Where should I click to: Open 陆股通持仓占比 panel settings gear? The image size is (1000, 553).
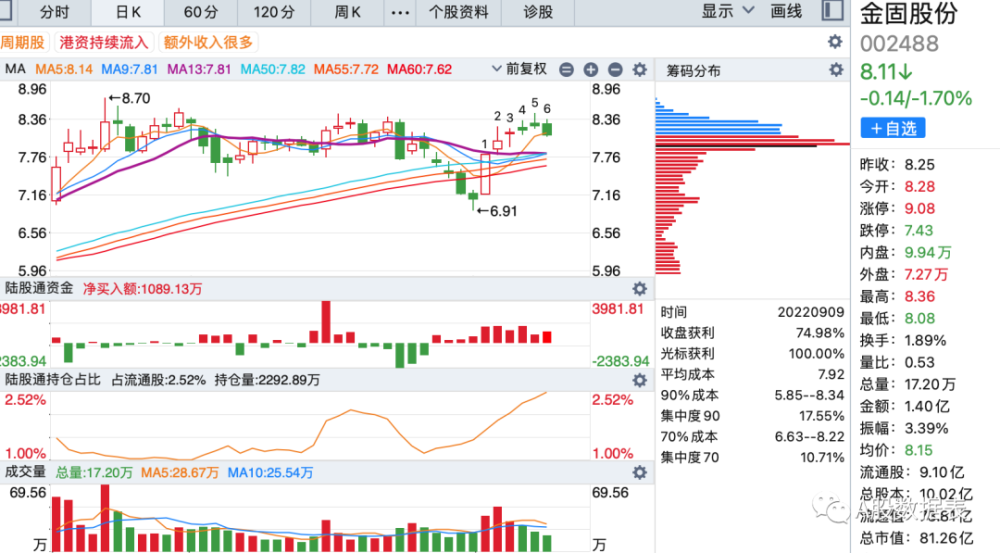(x=640, y=380)
